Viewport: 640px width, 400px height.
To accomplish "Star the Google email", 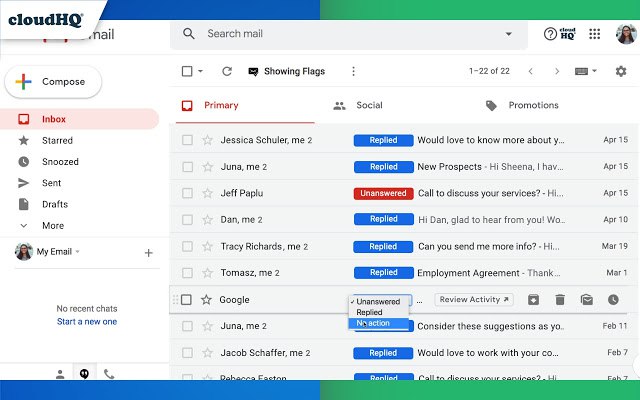I will (x=207, y=300).
